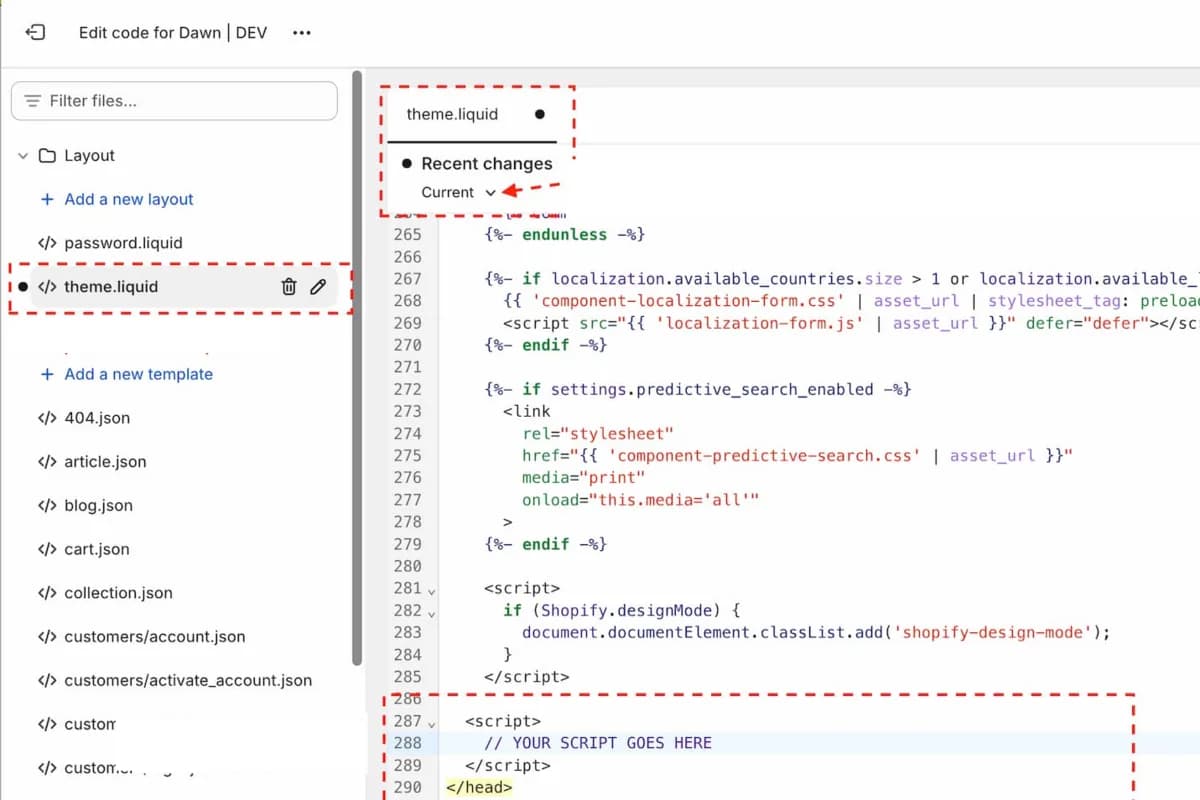The image size is (1200, 800).
Task: Delete theme.liquid with the trash icon
Action: tap(289, 287)
